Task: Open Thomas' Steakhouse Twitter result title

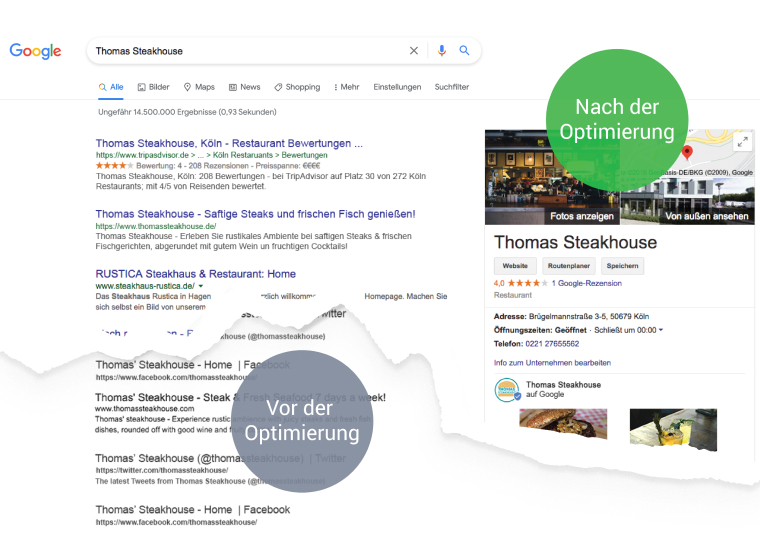Action: click(x=221, y=459)
